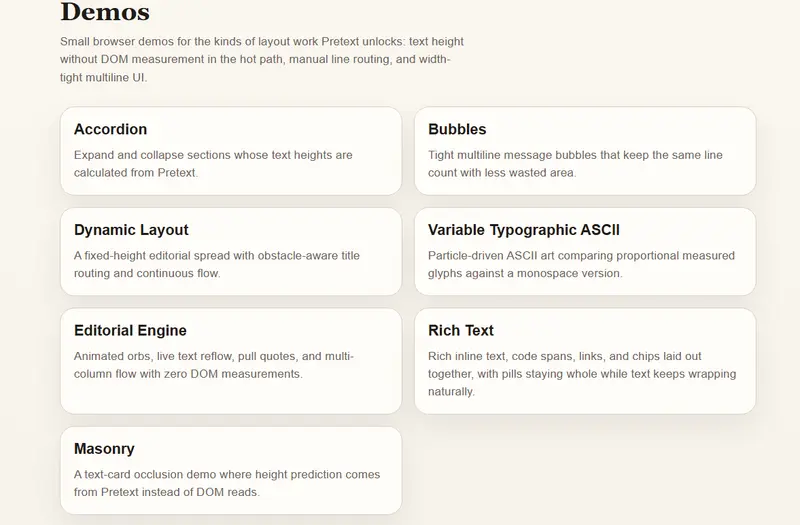Click the description mentioning animated orbs
The height and width of the screenshot is (525, 800).
(x=214, y=365)
